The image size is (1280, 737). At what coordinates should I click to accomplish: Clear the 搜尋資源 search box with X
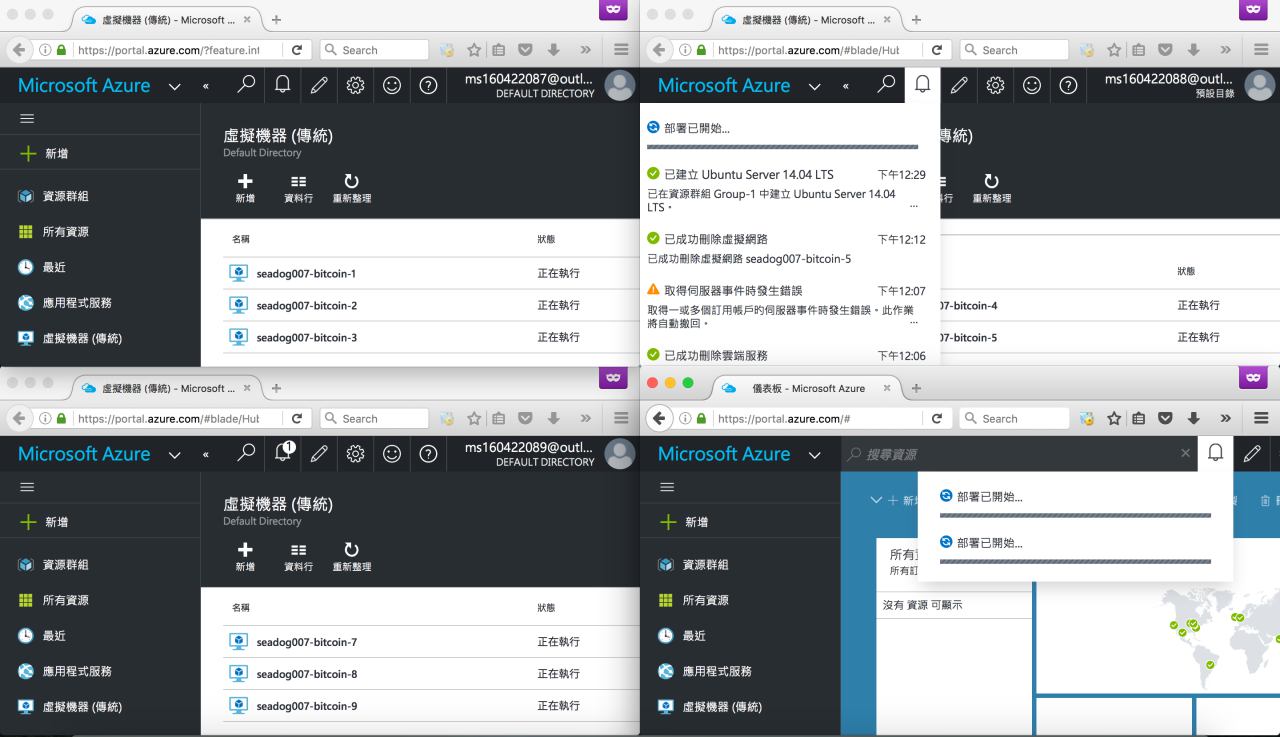tap(1186, 453)
